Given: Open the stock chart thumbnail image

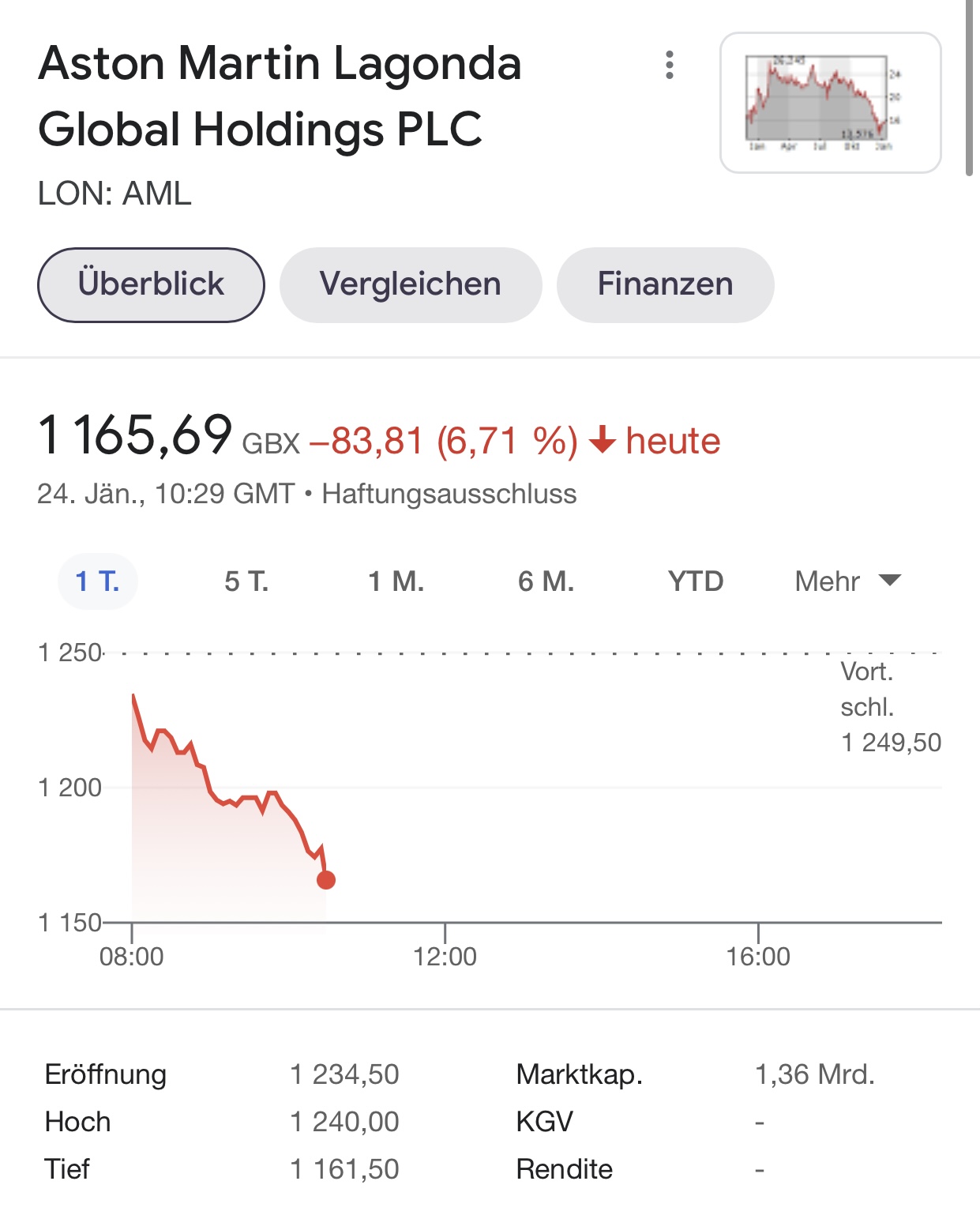Looking at the screenshot, I should tap(830, 103).
